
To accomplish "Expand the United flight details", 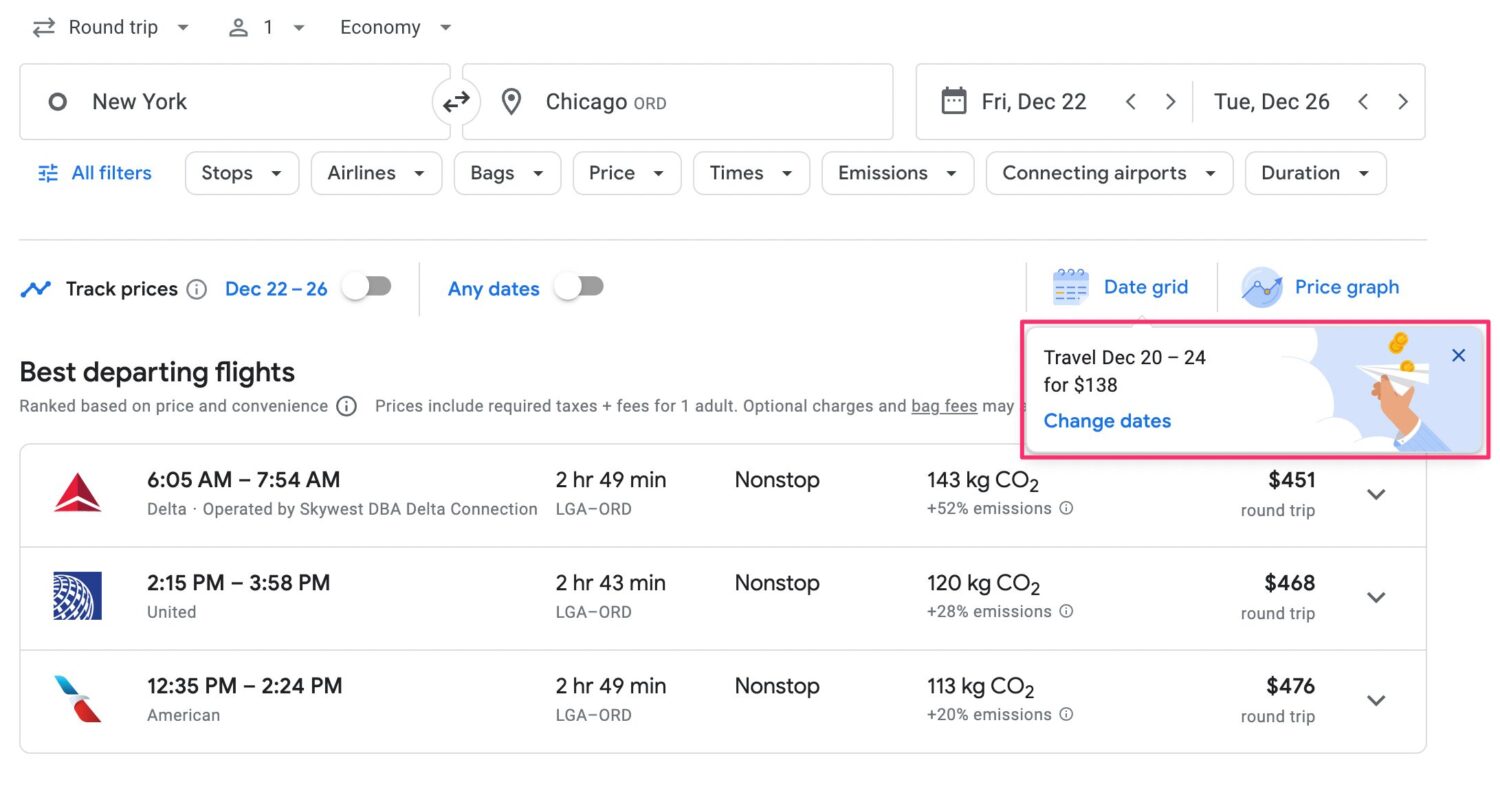I will tap(1376, 597).
